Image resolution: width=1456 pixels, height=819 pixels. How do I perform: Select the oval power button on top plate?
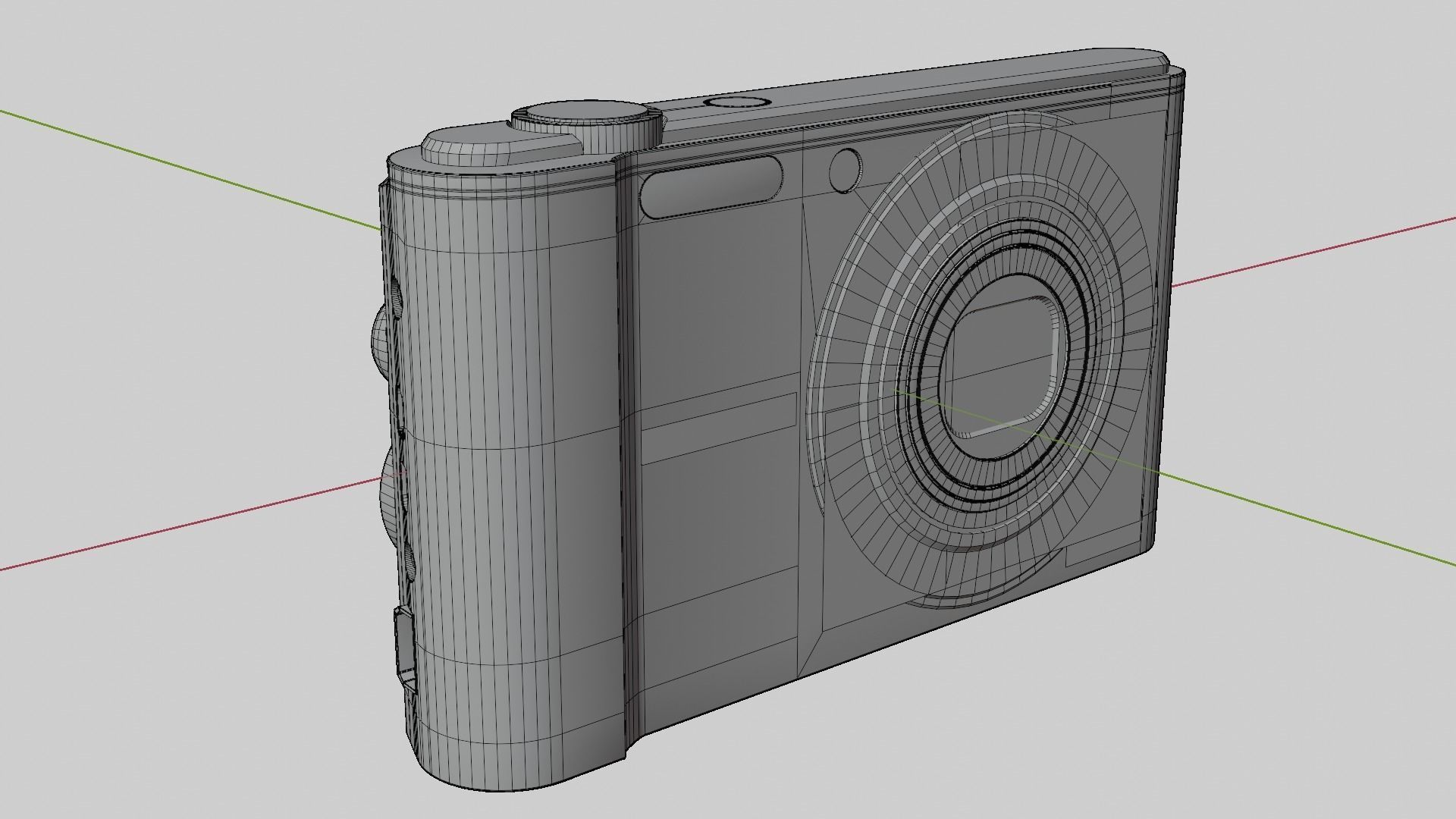coord(737,102)
